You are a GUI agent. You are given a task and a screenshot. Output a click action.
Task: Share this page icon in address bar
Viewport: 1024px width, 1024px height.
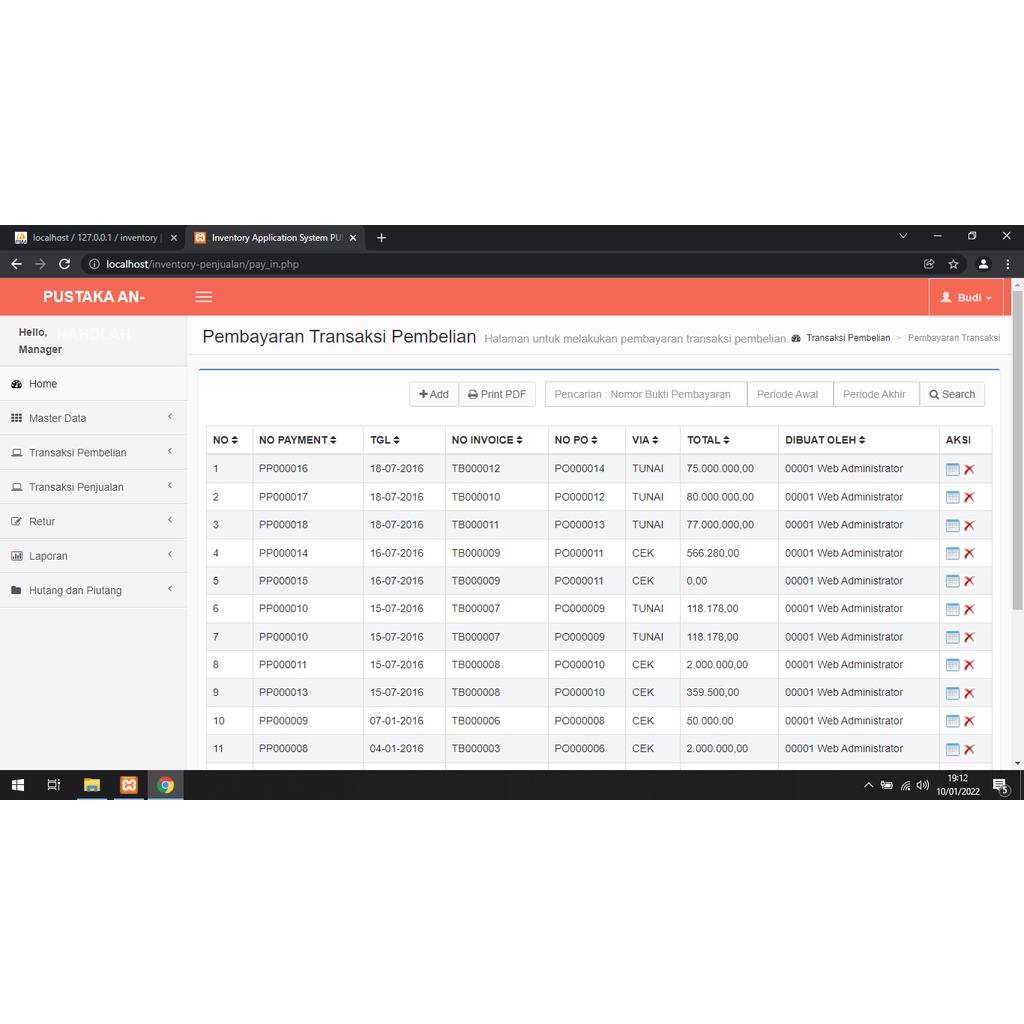pyautogui.click(x=929, y=264)
